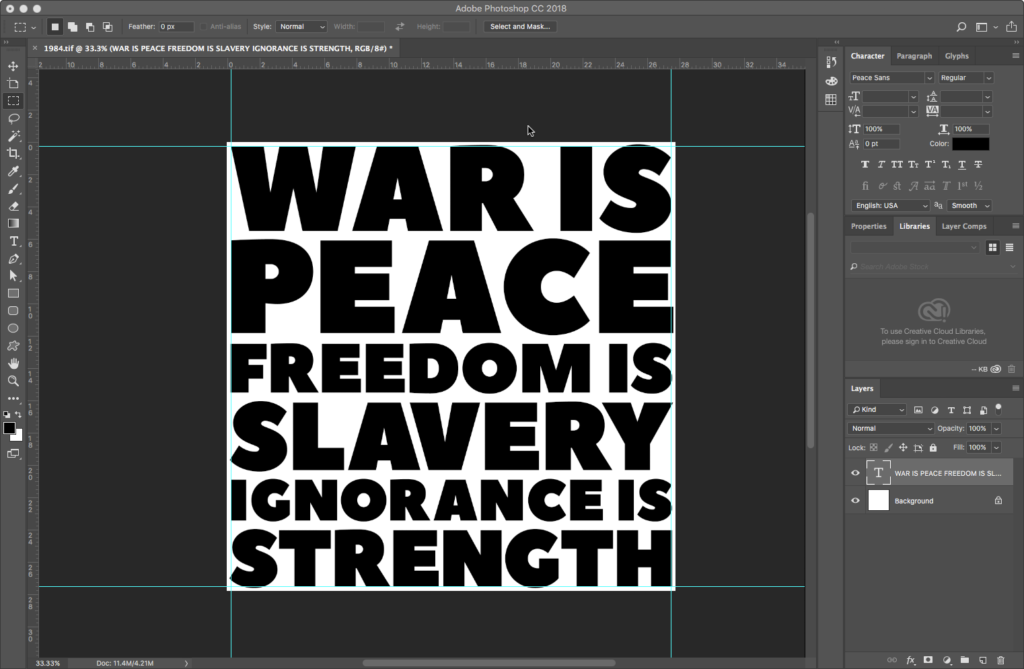
Task: Select the Move tool
Action: (x=14, y=66)
